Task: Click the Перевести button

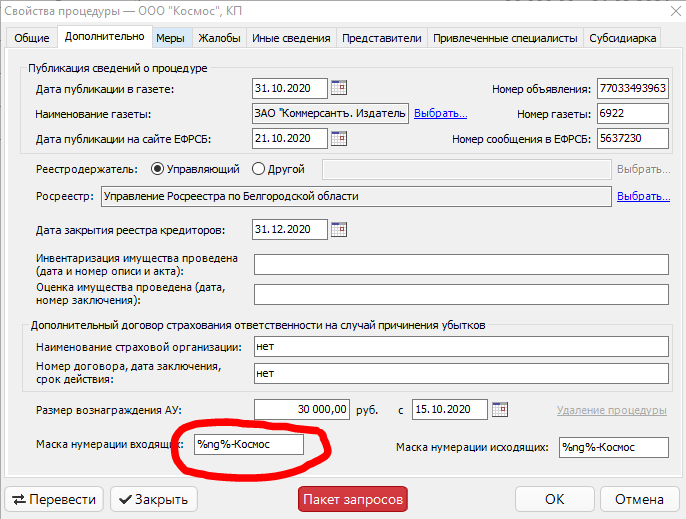Action: pos(54,499)
